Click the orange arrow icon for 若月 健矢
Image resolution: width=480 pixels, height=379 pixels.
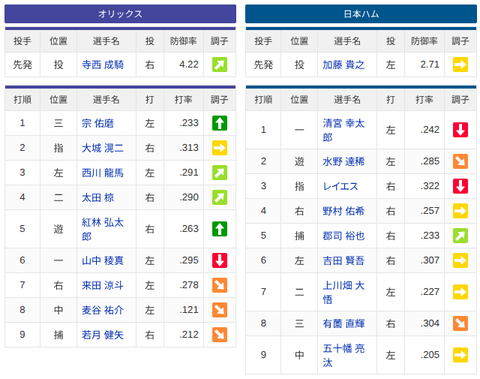click(x=220, y=335)
